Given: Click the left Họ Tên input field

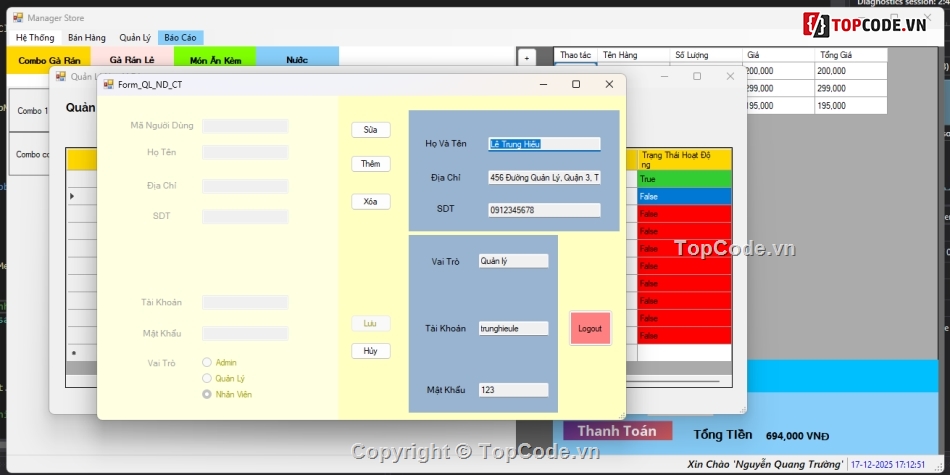Looking at the screenshot, I should click(245, 153).
